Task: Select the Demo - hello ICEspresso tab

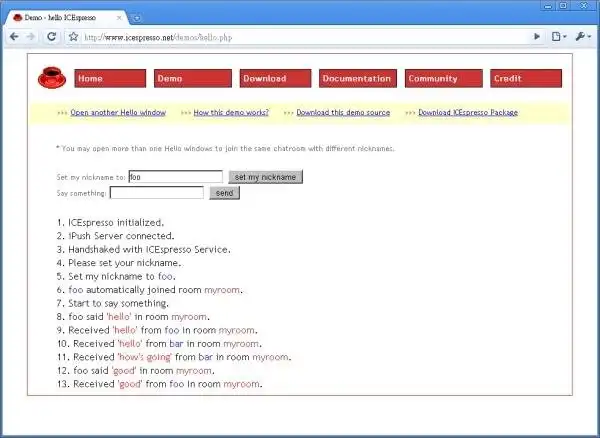Action: pos(65,18)
